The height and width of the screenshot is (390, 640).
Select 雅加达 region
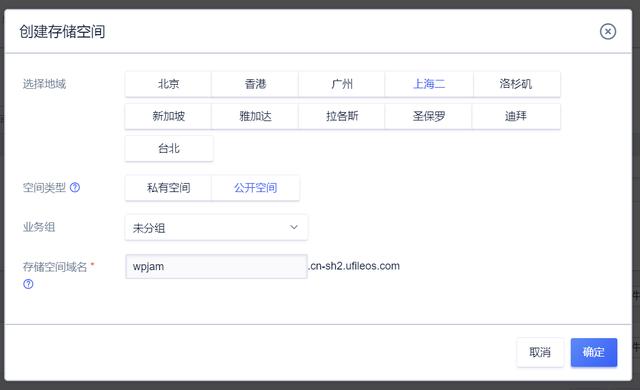255,116
